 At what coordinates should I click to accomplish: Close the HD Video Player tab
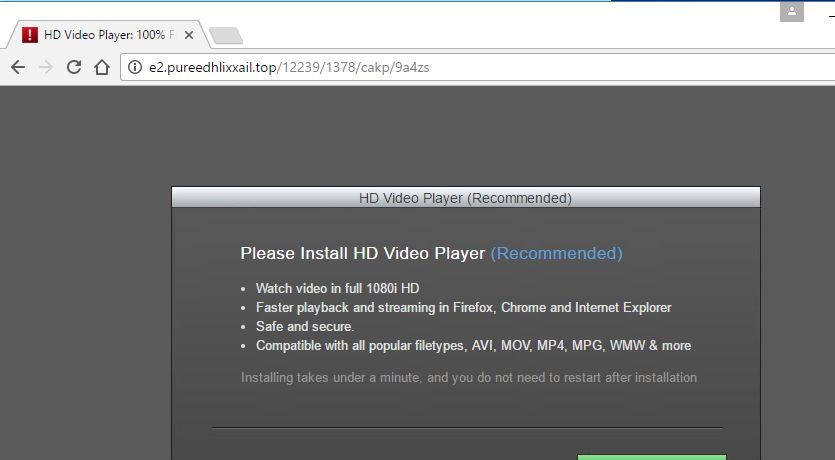189,35
